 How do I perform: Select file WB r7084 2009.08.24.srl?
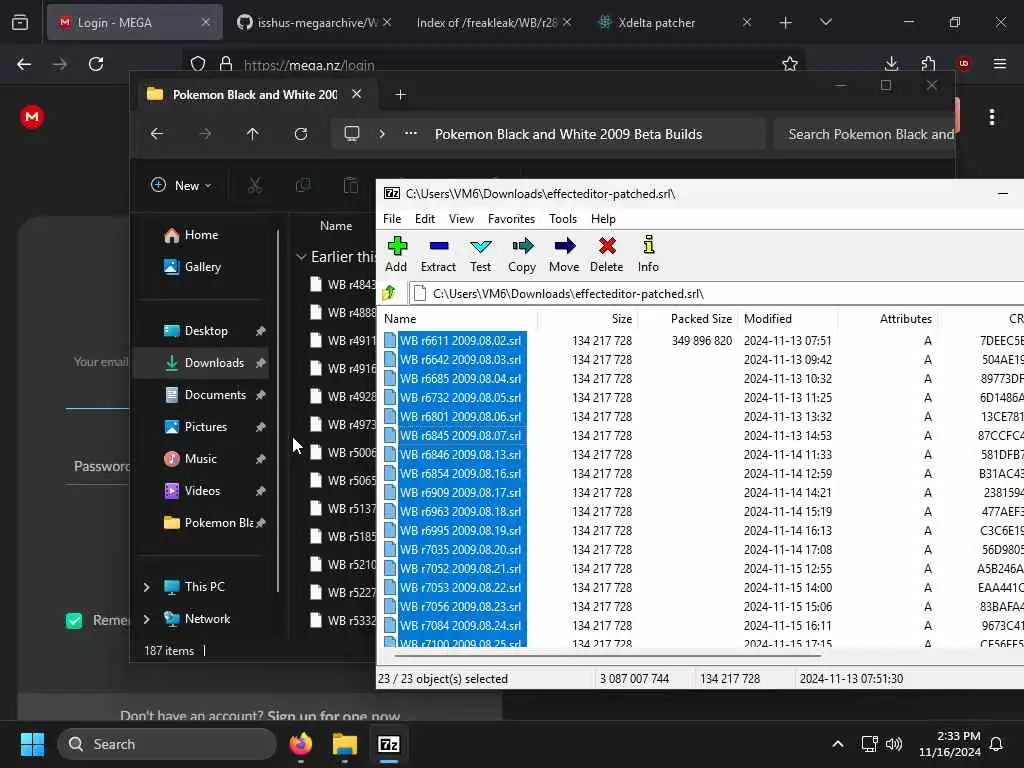coord(460,626)
